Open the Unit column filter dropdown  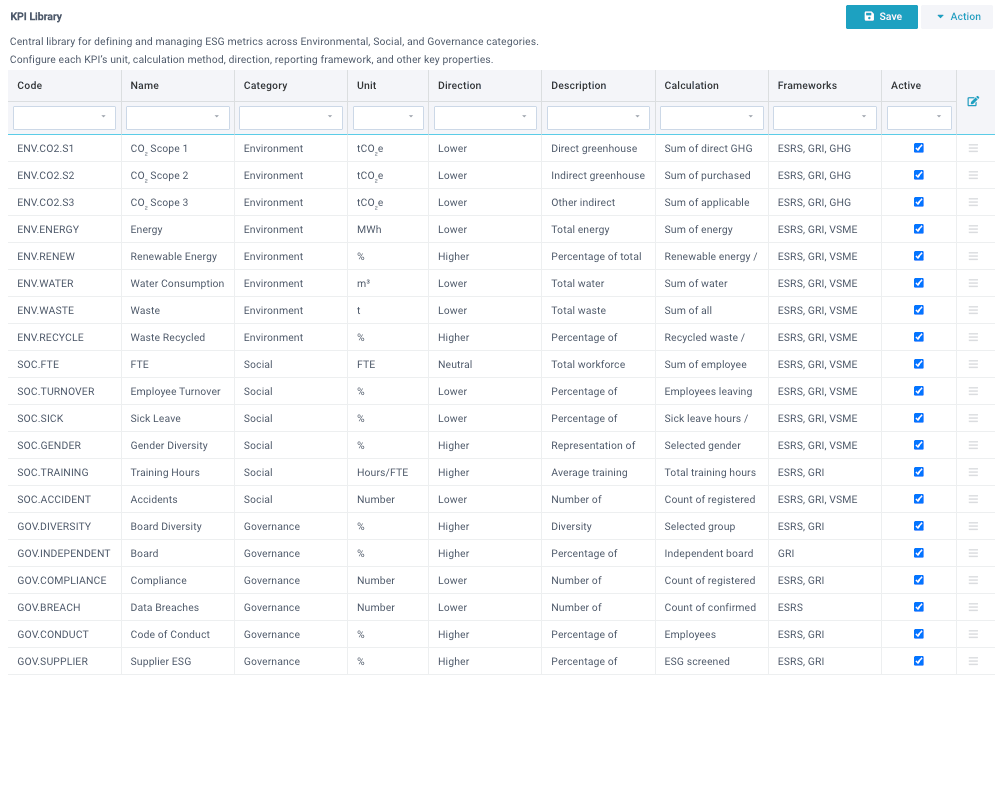pyautogui.click(x=388, y=117)
